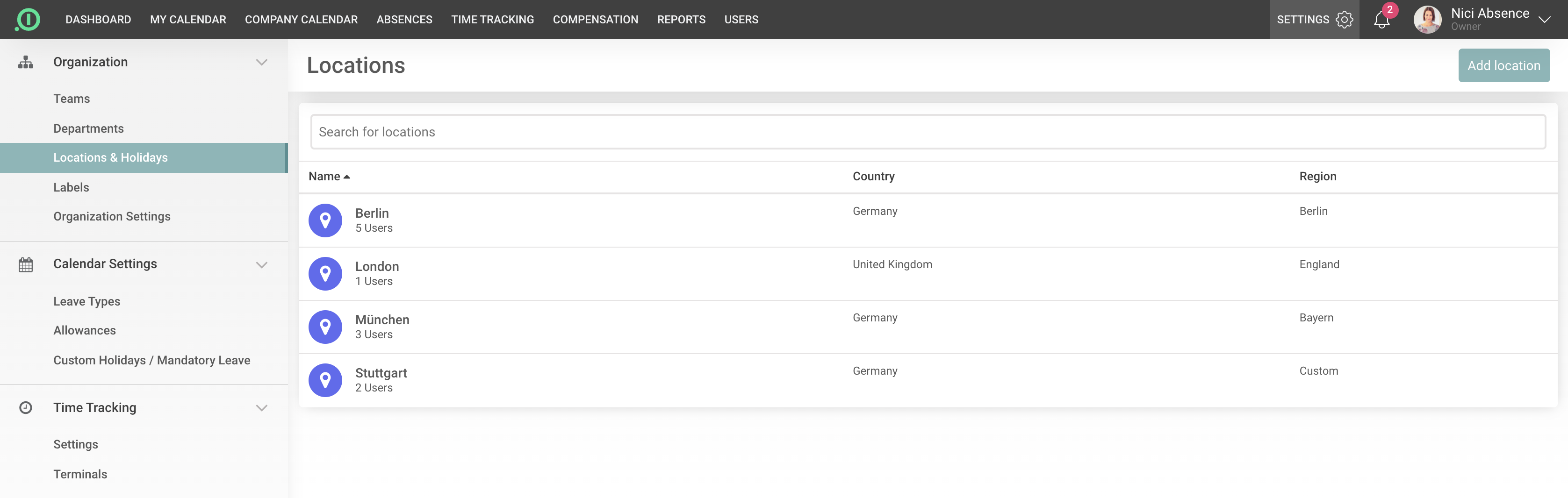Click the absence.io logo icon

click(28, 20)
